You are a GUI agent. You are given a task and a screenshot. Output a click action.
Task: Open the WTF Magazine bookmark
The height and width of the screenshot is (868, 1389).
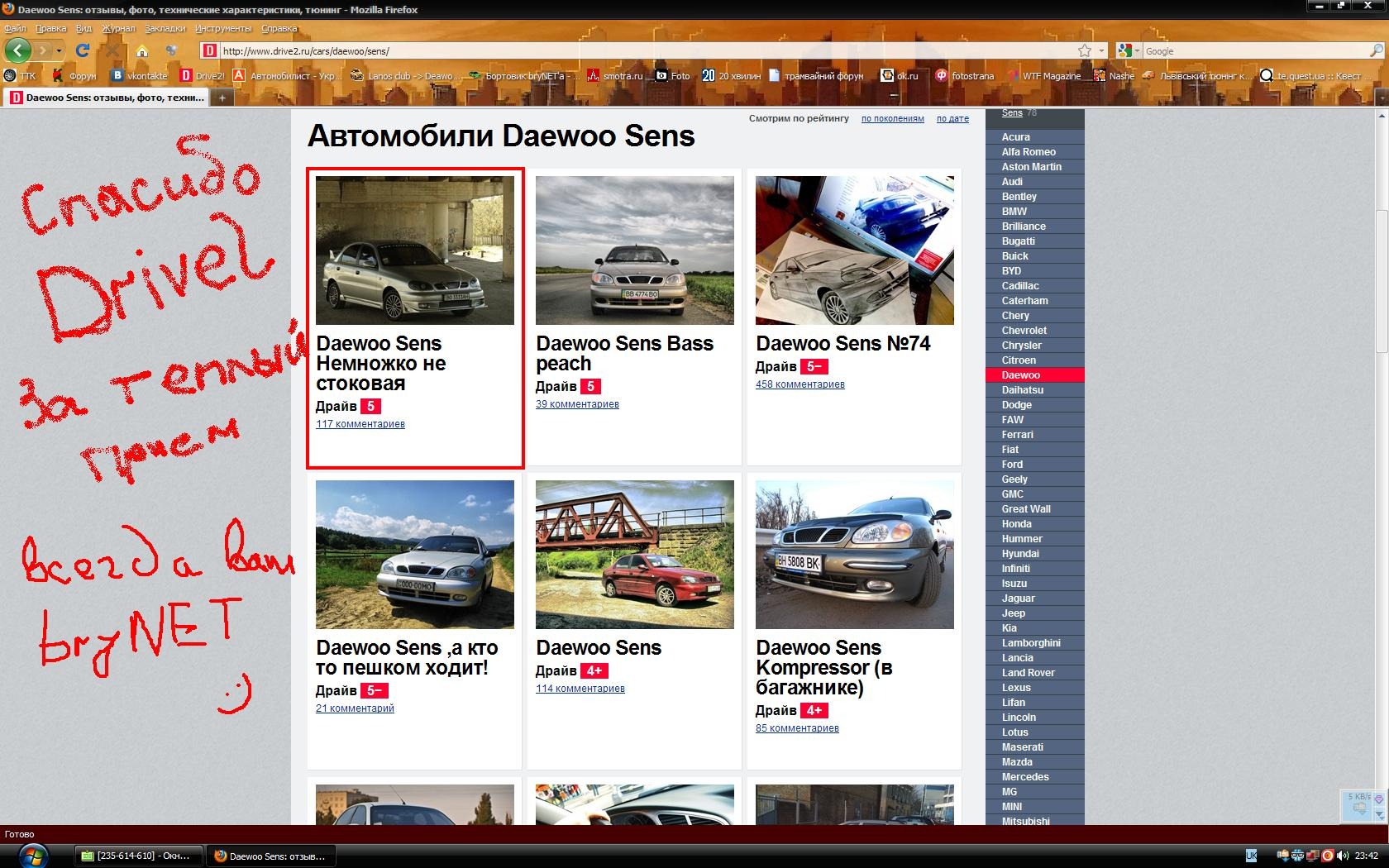coord(1043,76)
